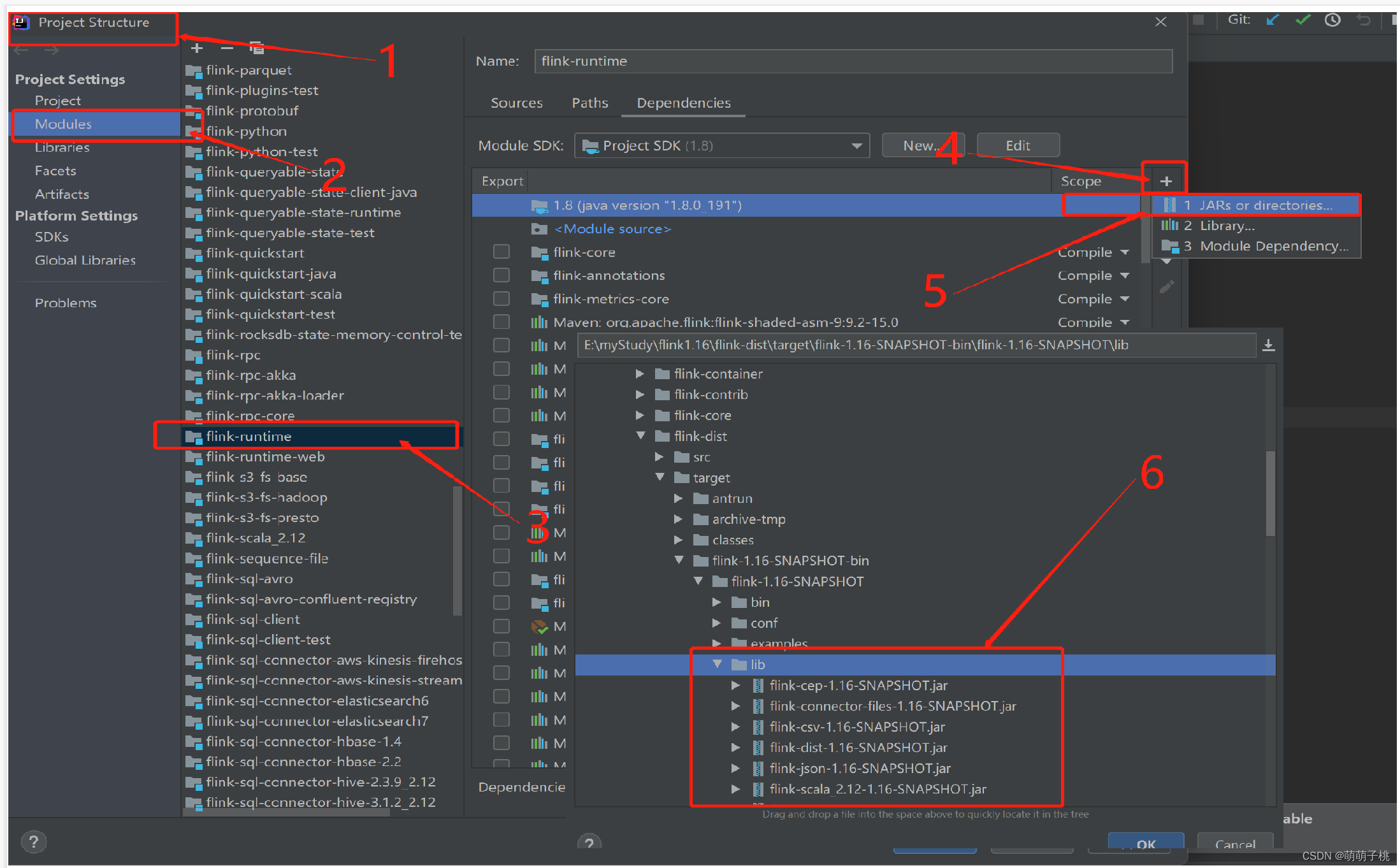The image size is (1400, 868).
Task: Click the New SDK button
Action: [923, 145]
